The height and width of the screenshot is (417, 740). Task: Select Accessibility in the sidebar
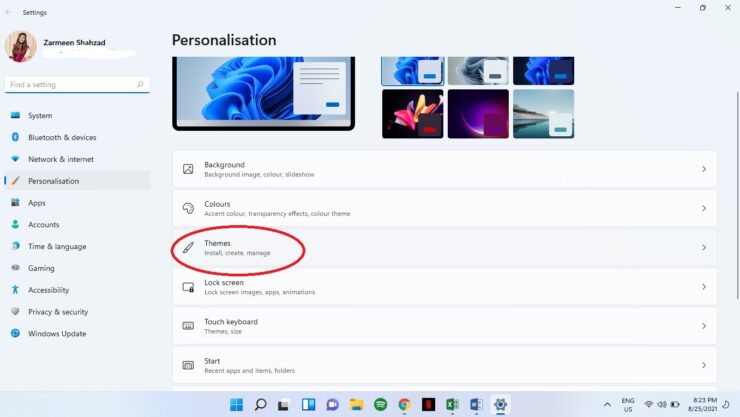48,290
